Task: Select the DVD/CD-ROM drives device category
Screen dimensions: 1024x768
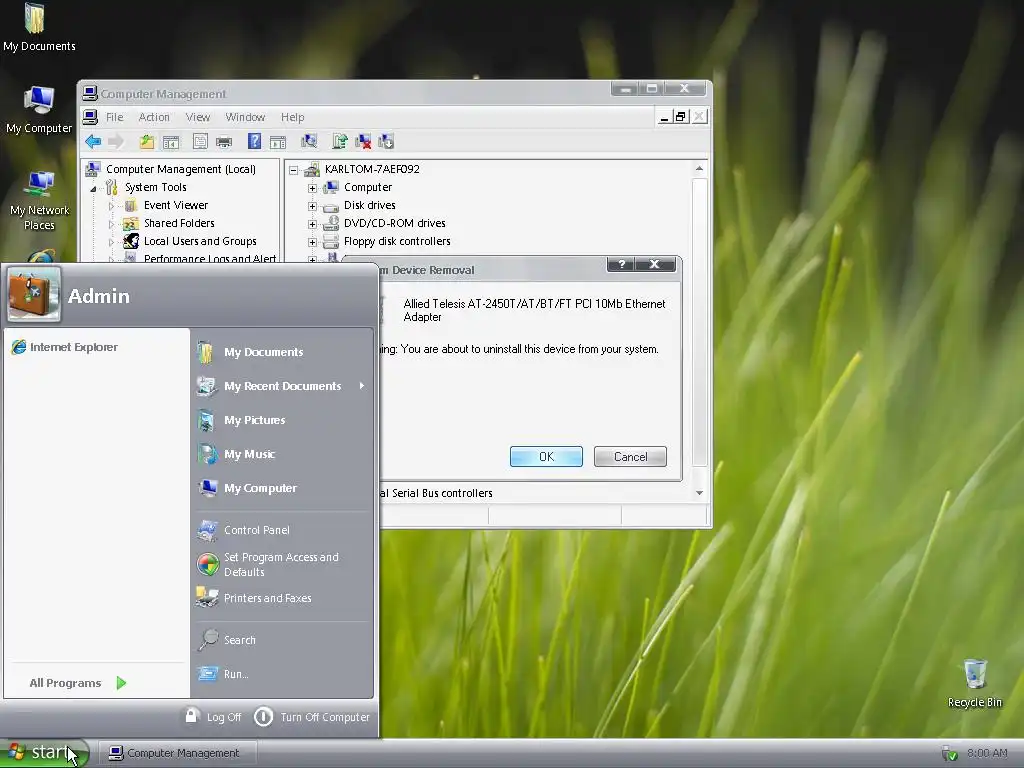Action: (394, 223)
